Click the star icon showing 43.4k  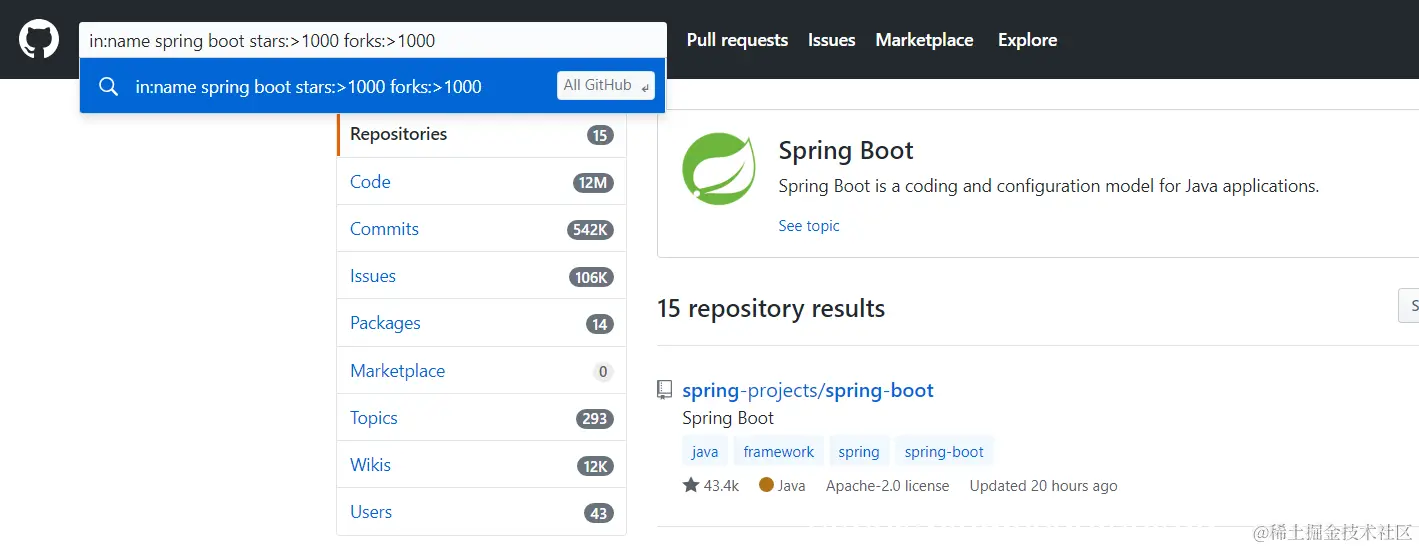691,485
